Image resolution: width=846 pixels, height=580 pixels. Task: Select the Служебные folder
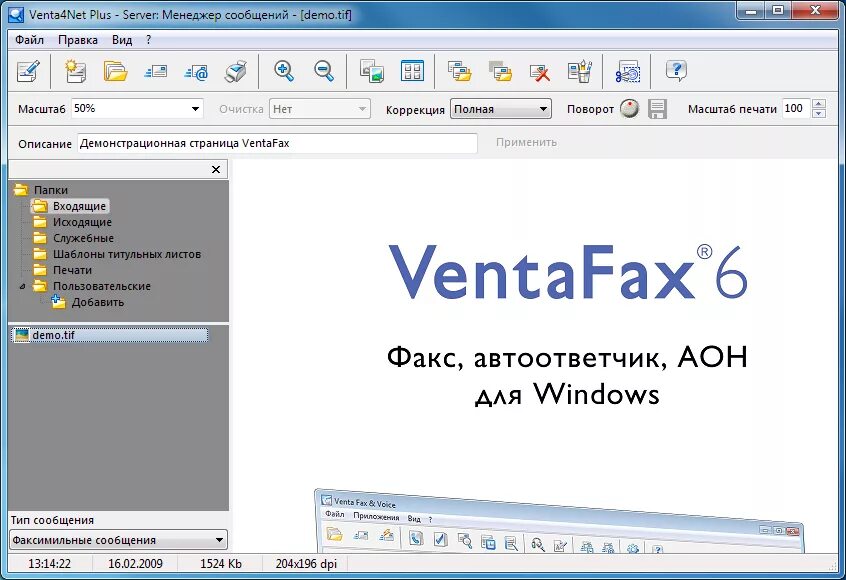pos(83,238)
